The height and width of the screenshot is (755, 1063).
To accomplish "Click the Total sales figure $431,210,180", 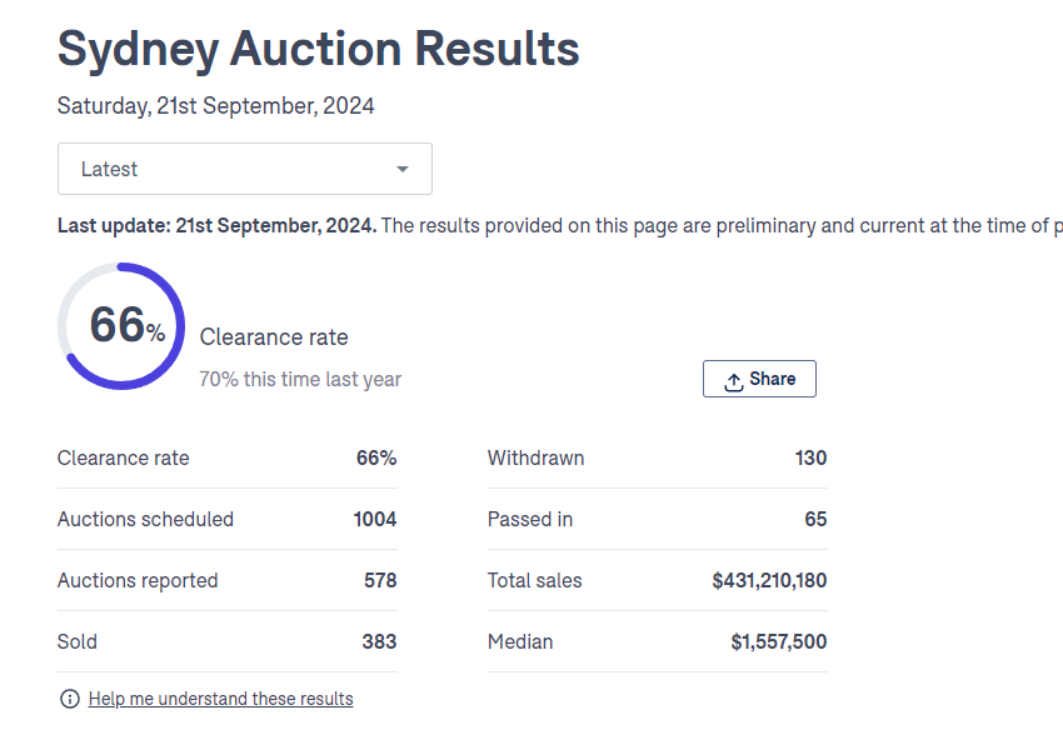I will coord(769,580).
